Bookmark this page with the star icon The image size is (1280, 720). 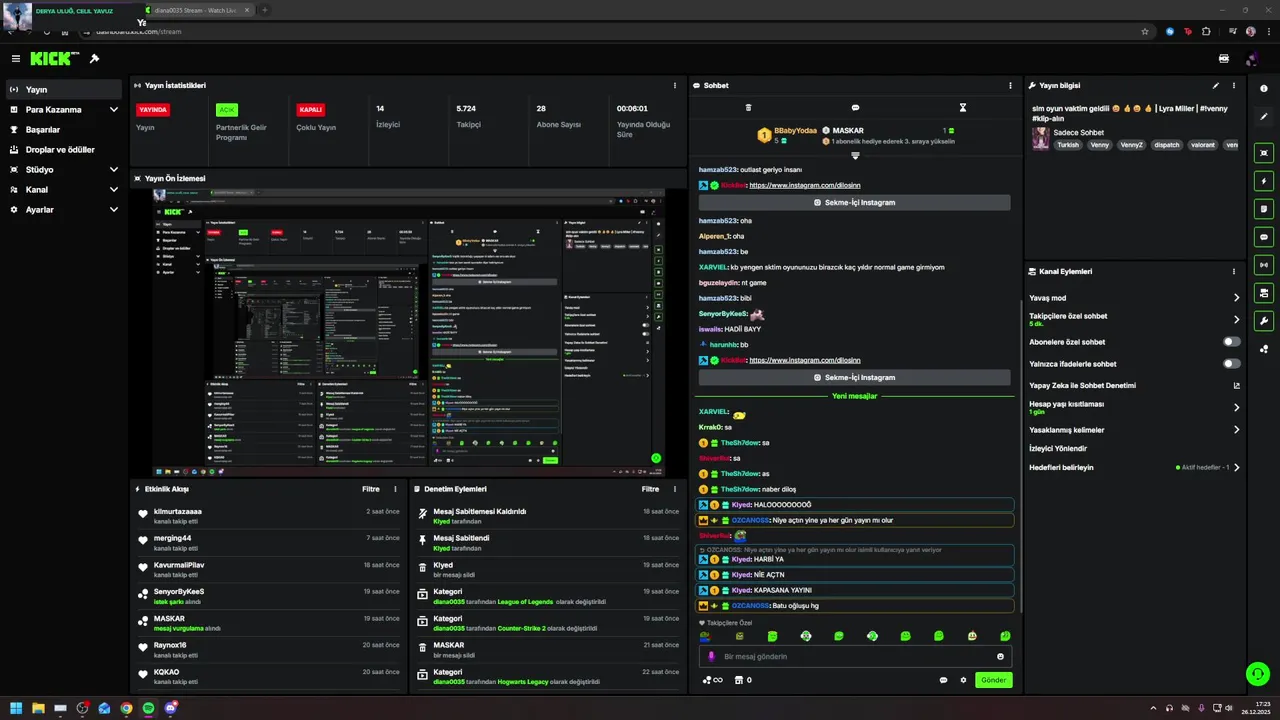1145,31
